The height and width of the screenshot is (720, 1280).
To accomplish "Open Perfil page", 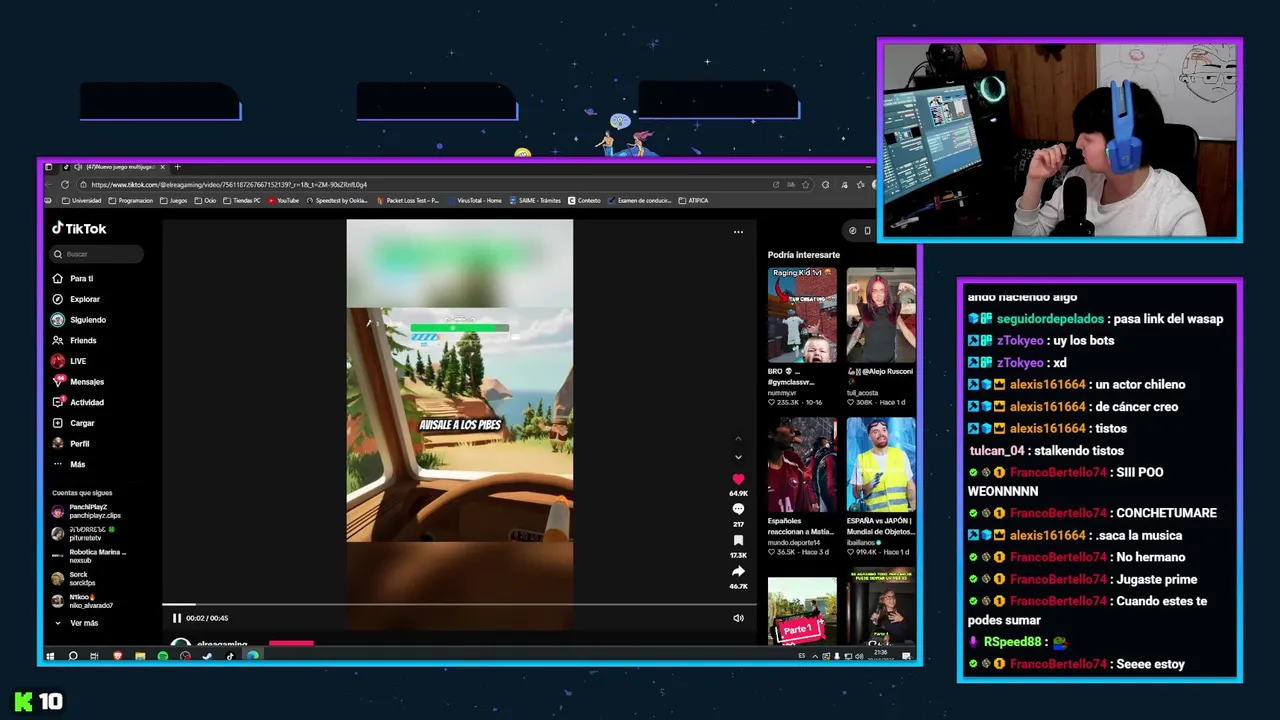I will [71, 444].
